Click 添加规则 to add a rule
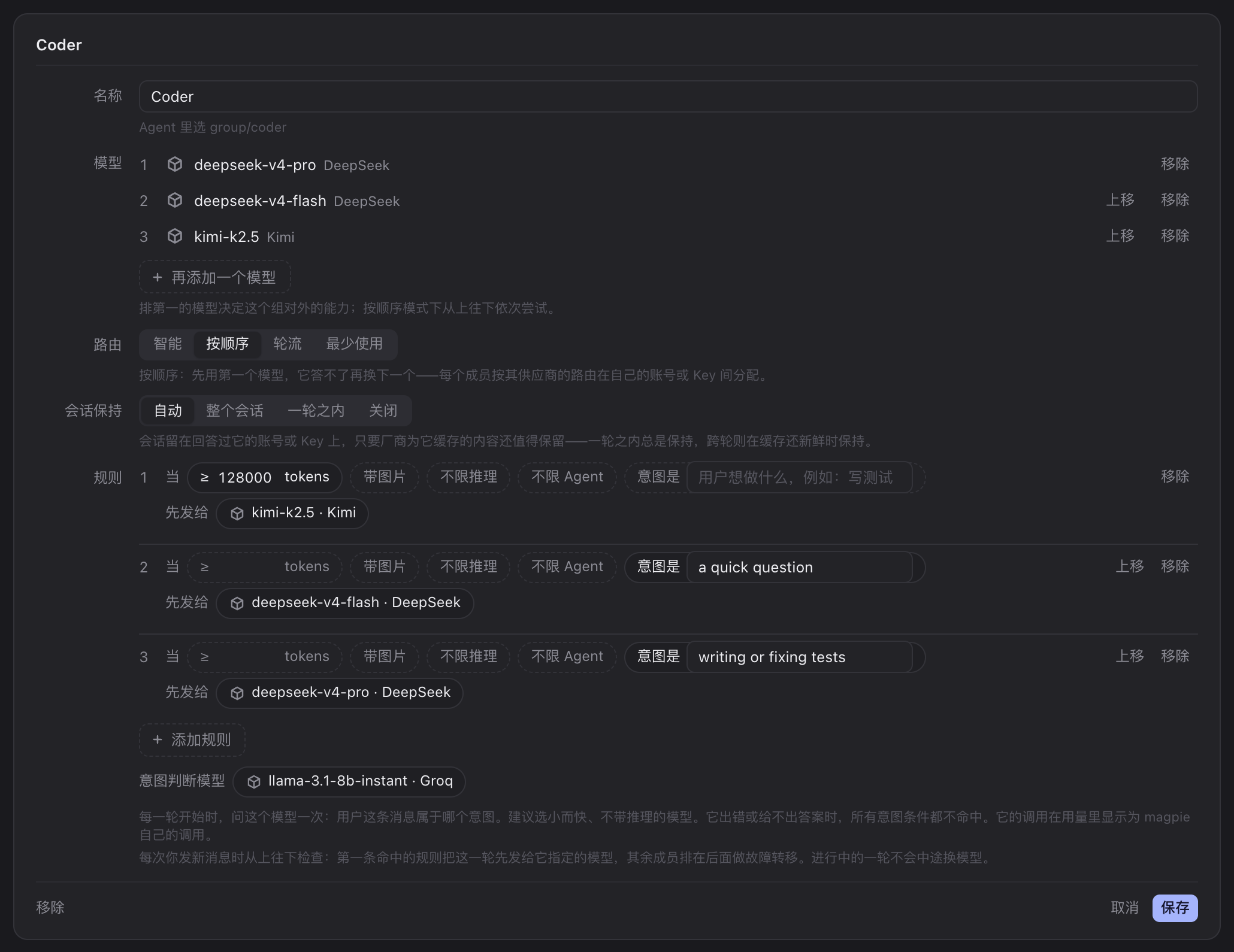Viewport: 1234px width, 952px height. (192, 739)
